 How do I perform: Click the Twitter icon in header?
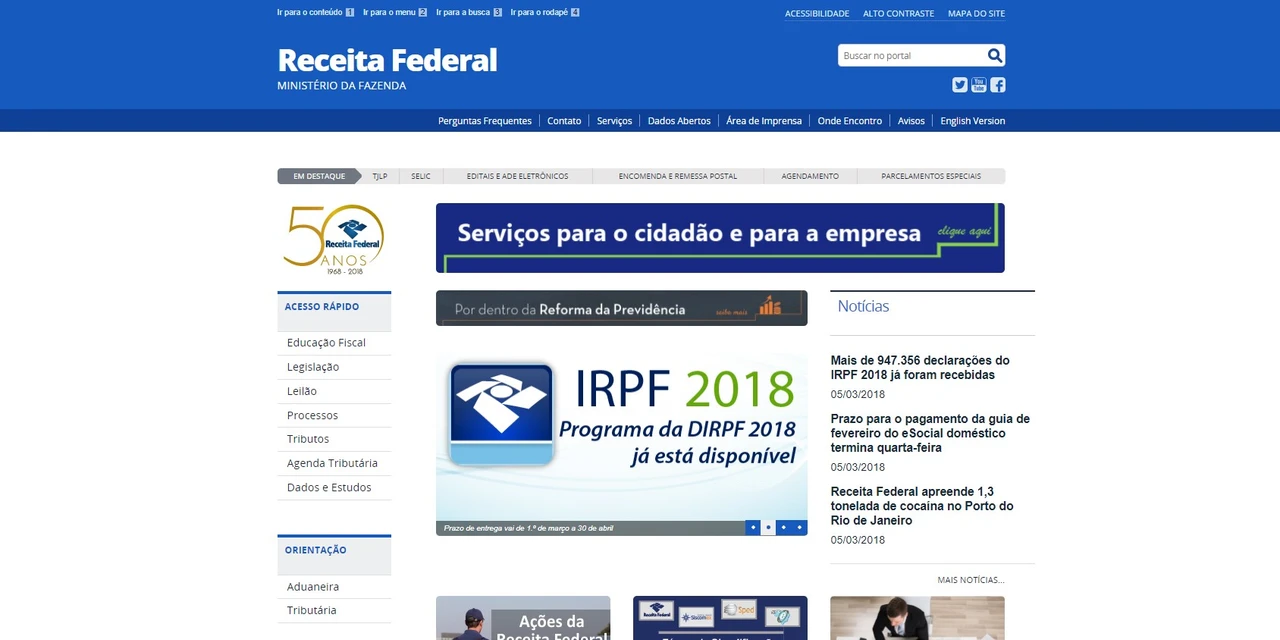pyautogui.click(x=959, y=85)
